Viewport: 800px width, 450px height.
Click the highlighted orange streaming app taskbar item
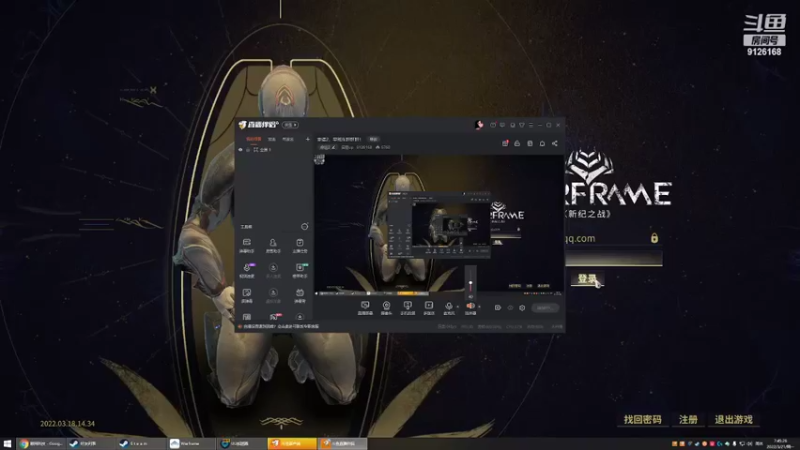292,444
